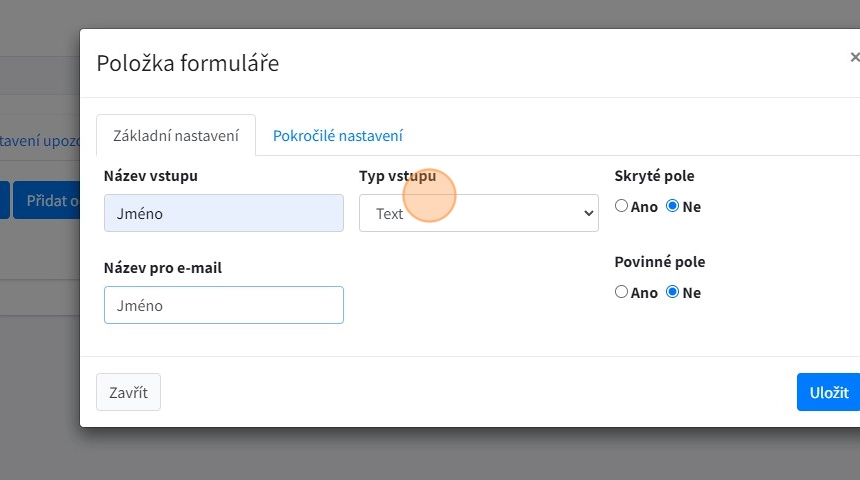Click the Typ vstupu label
Image resolution: width=860 pixels, height=480 pixels.
[397, 176]
